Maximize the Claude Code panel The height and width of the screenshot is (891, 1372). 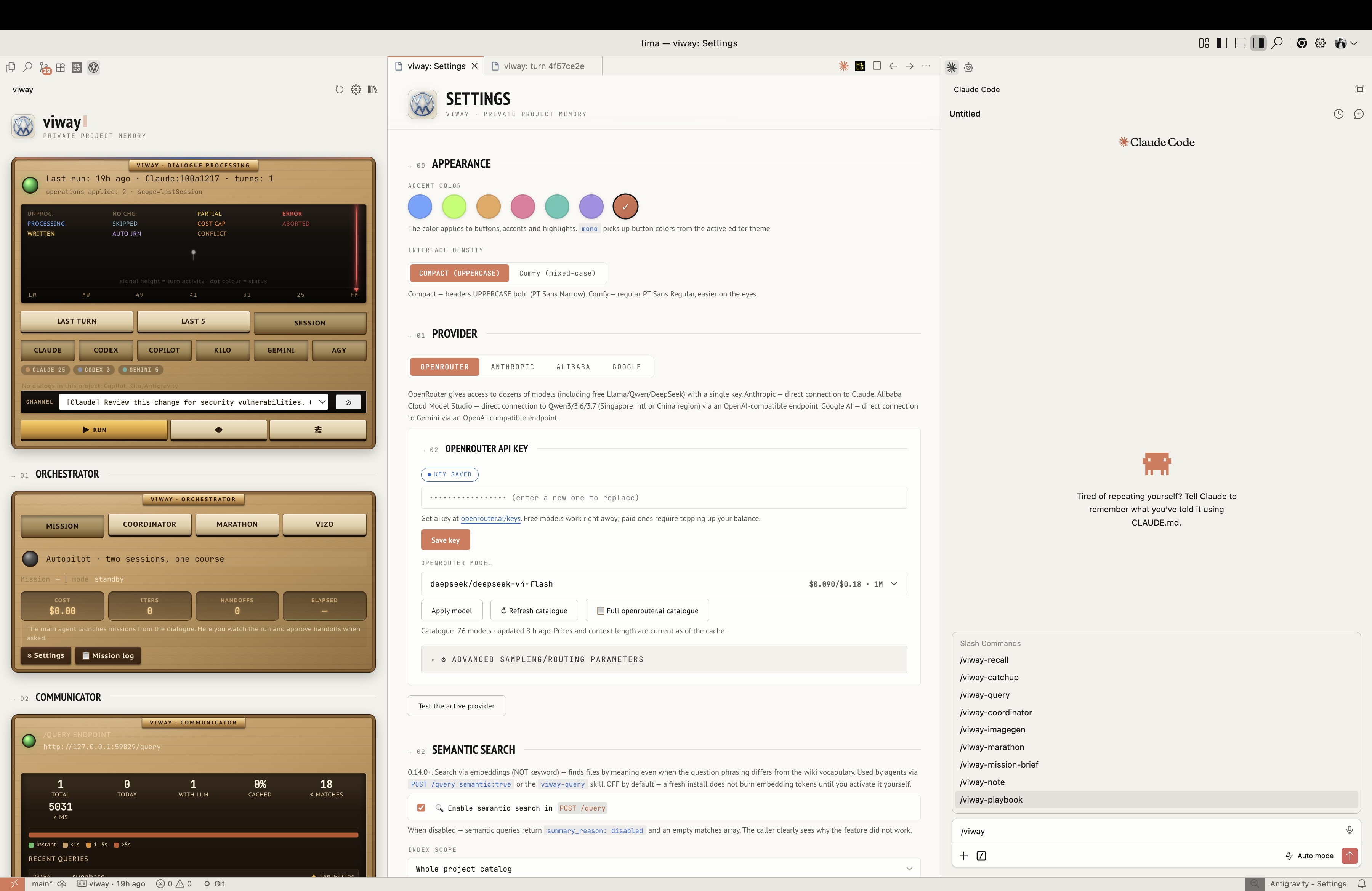tap(1359, 89)
